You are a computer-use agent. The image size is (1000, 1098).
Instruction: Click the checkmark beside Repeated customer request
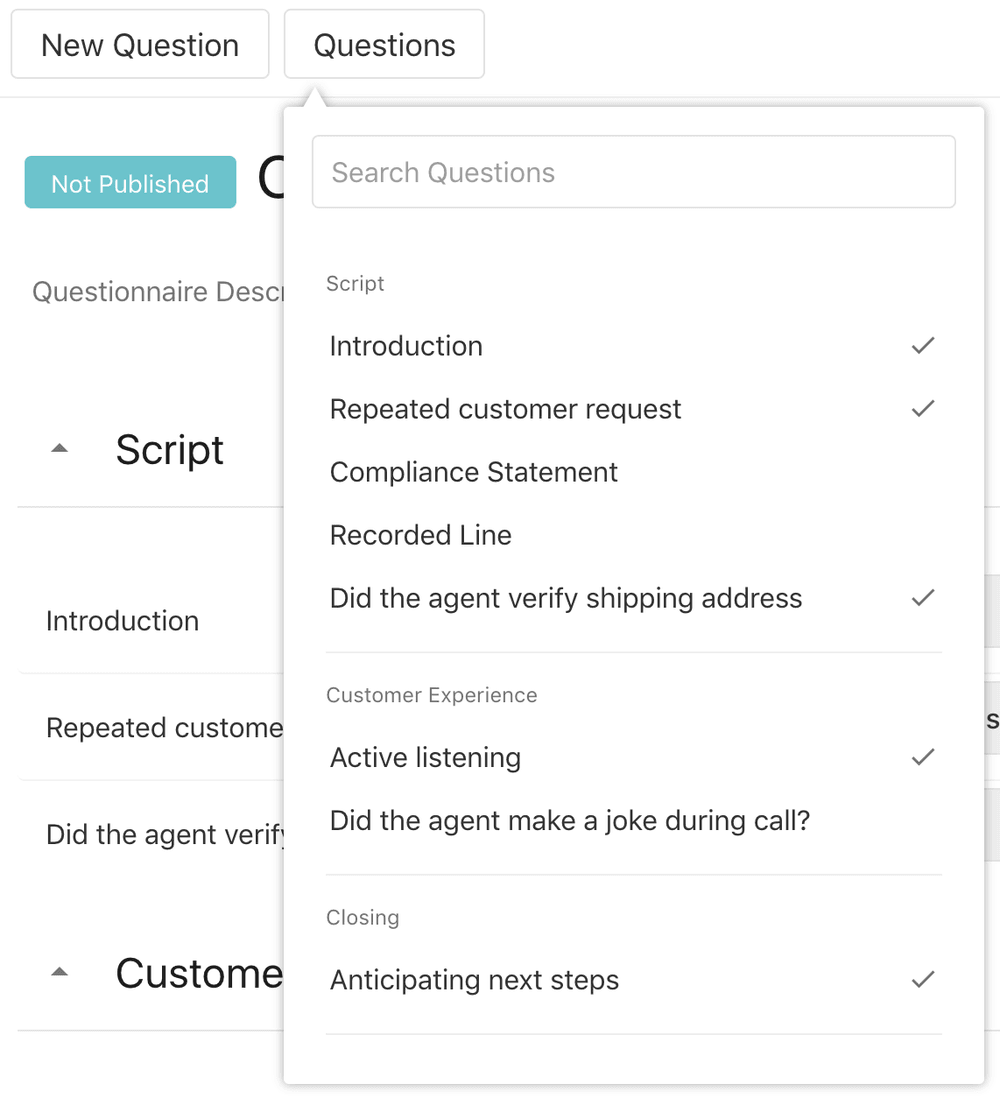(922, 408)
